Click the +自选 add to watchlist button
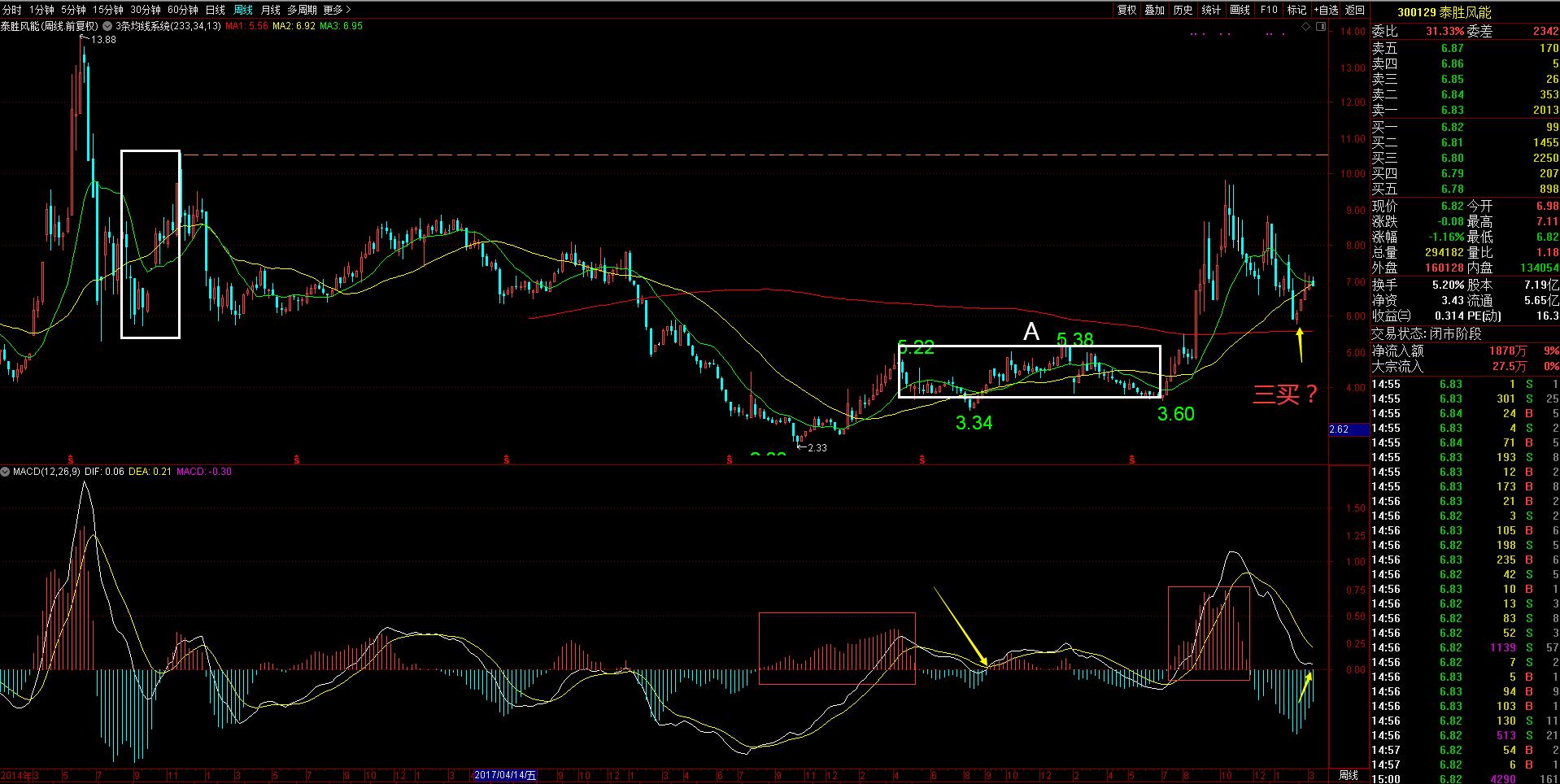The image size is (1560, 784). pos(1325,10)
